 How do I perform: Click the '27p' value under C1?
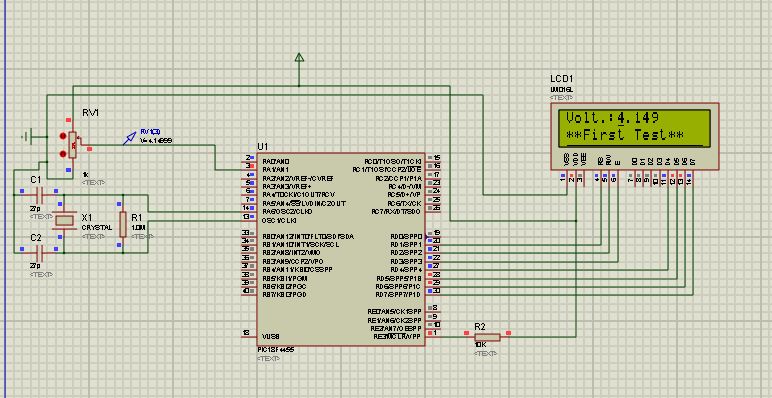34,208
